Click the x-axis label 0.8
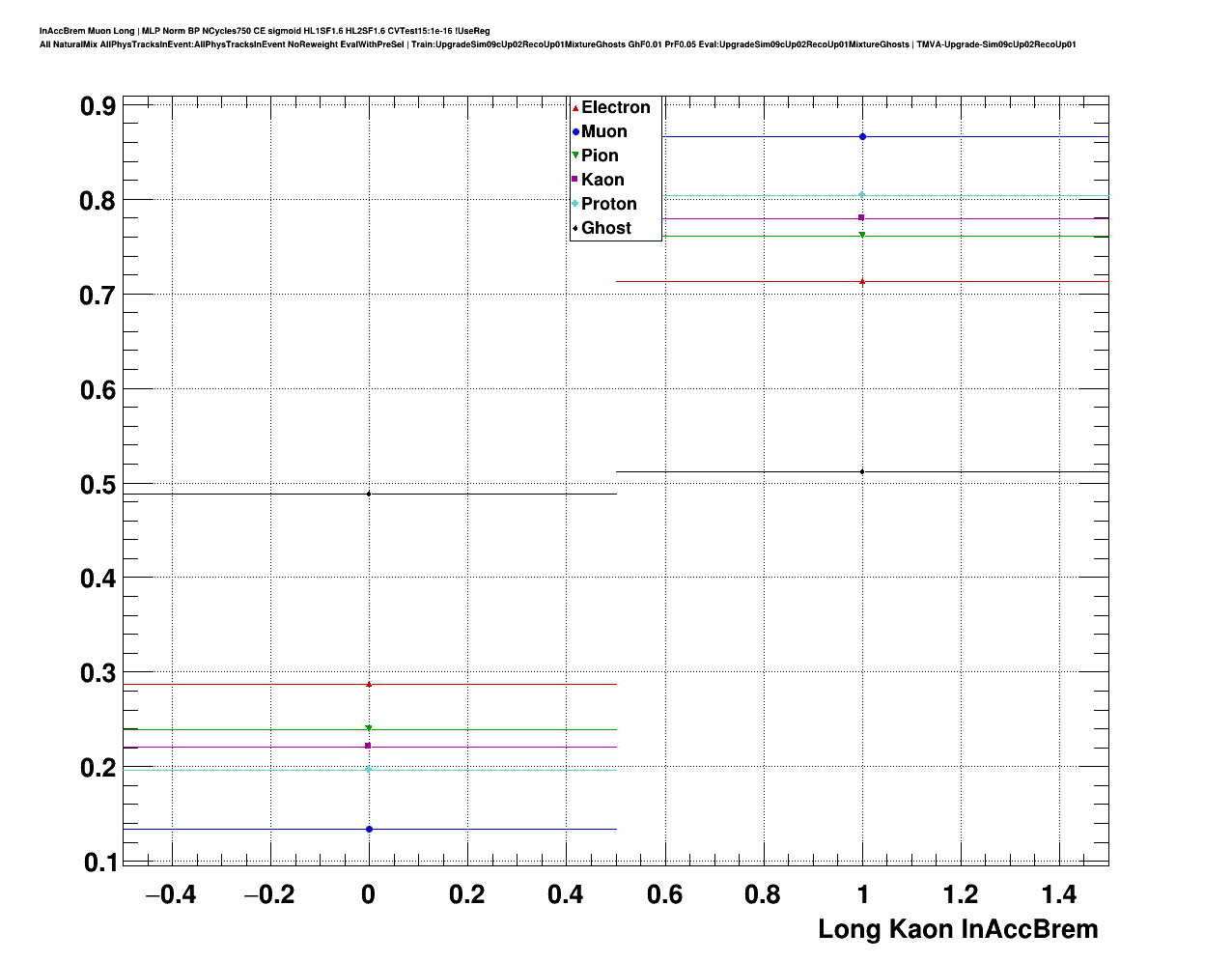 pos(763,895)
